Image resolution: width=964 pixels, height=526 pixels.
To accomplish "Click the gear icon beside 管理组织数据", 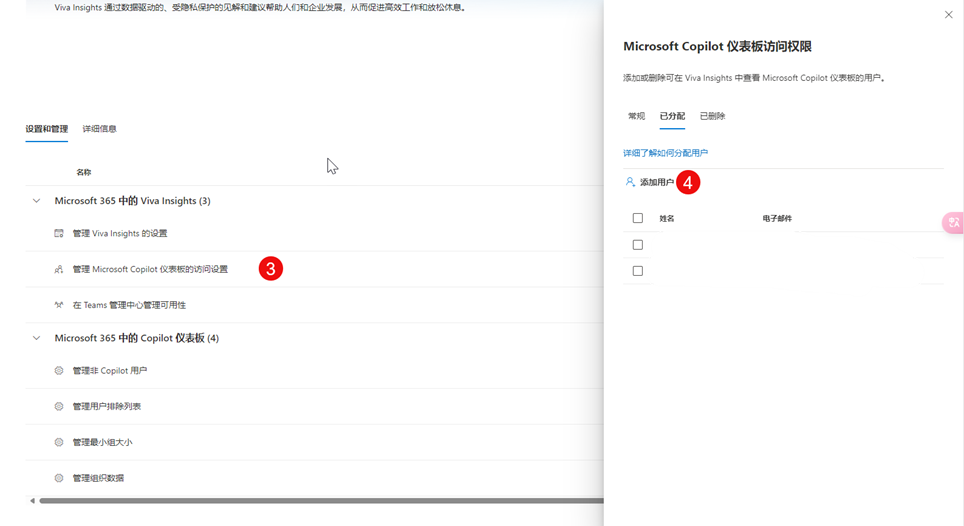I will [x=59, y=477].
